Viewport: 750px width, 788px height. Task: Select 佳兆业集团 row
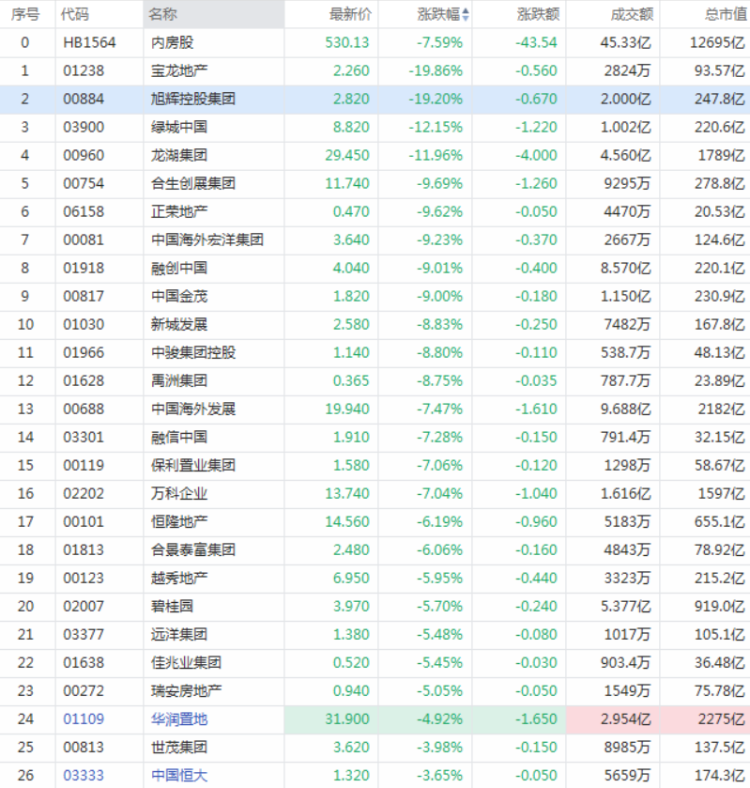coord(375,662)
